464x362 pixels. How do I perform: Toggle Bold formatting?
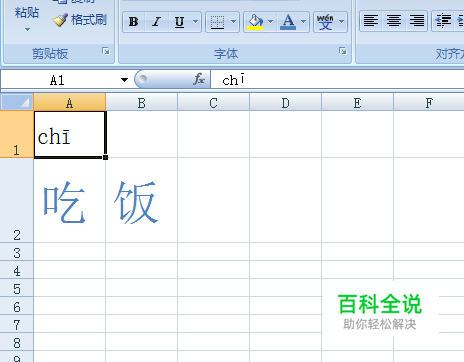pos(134,22)
